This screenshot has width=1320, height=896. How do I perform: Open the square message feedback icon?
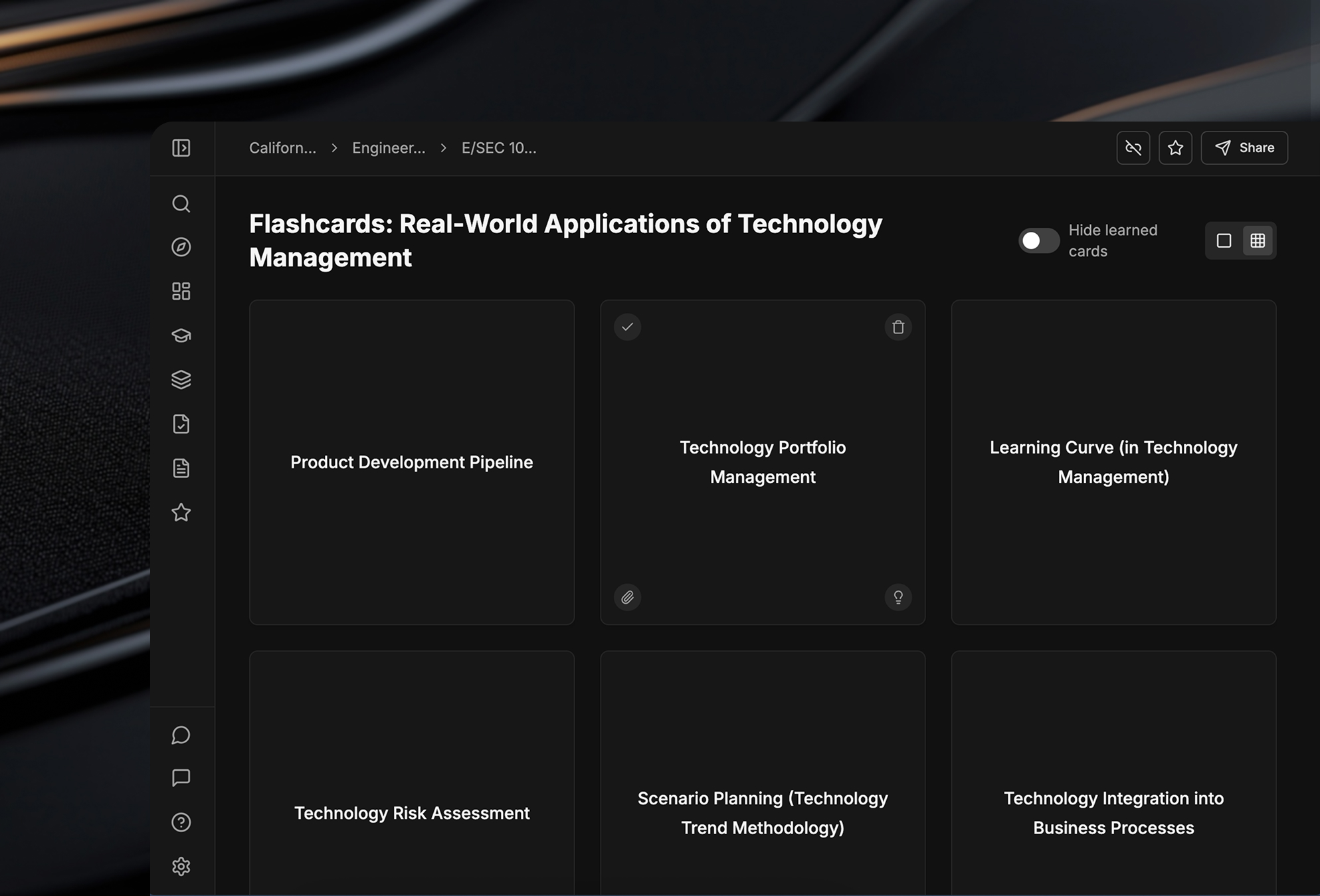tap(181, 778)
